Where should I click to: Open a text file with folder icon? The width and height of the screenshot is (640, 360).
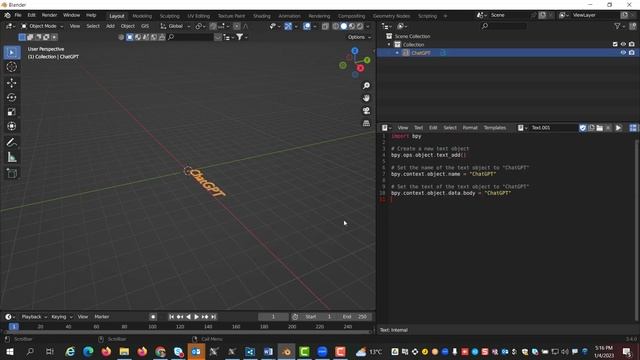tap(600, 128)
